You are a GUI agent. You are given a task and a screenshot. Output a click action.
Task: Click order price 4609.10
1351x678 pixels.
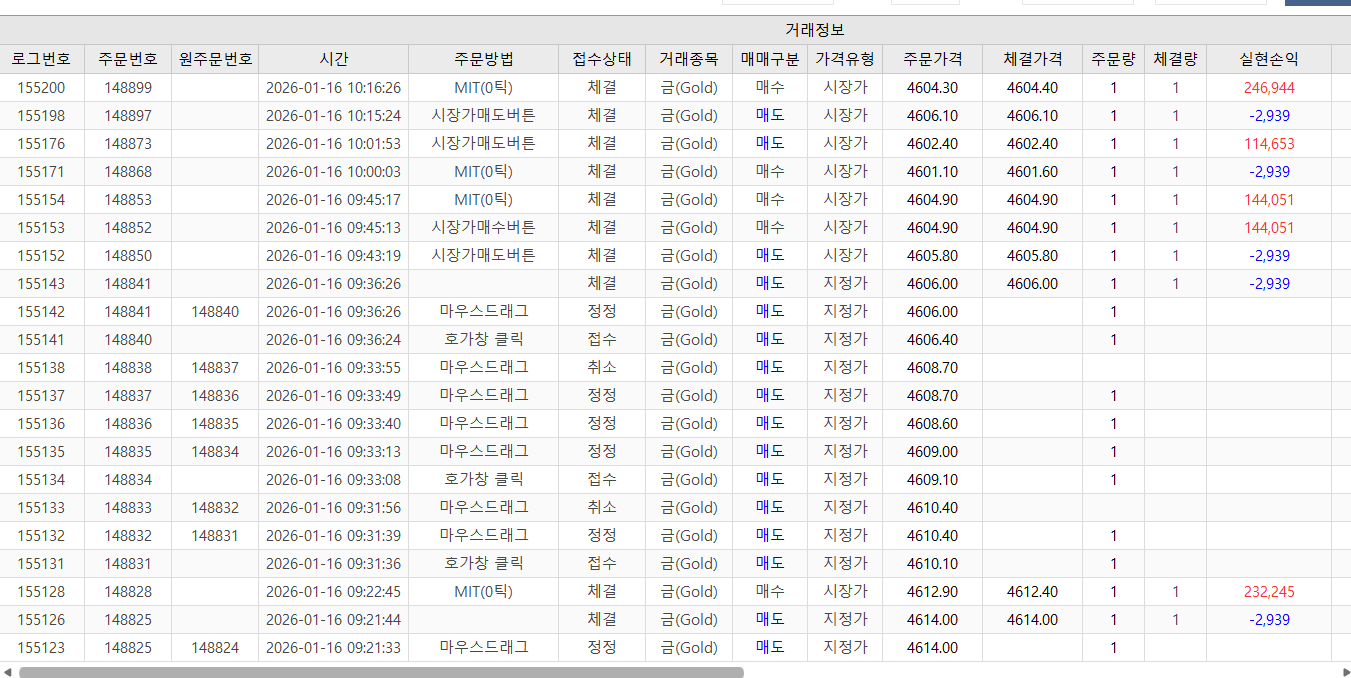(x=932, y=480)
